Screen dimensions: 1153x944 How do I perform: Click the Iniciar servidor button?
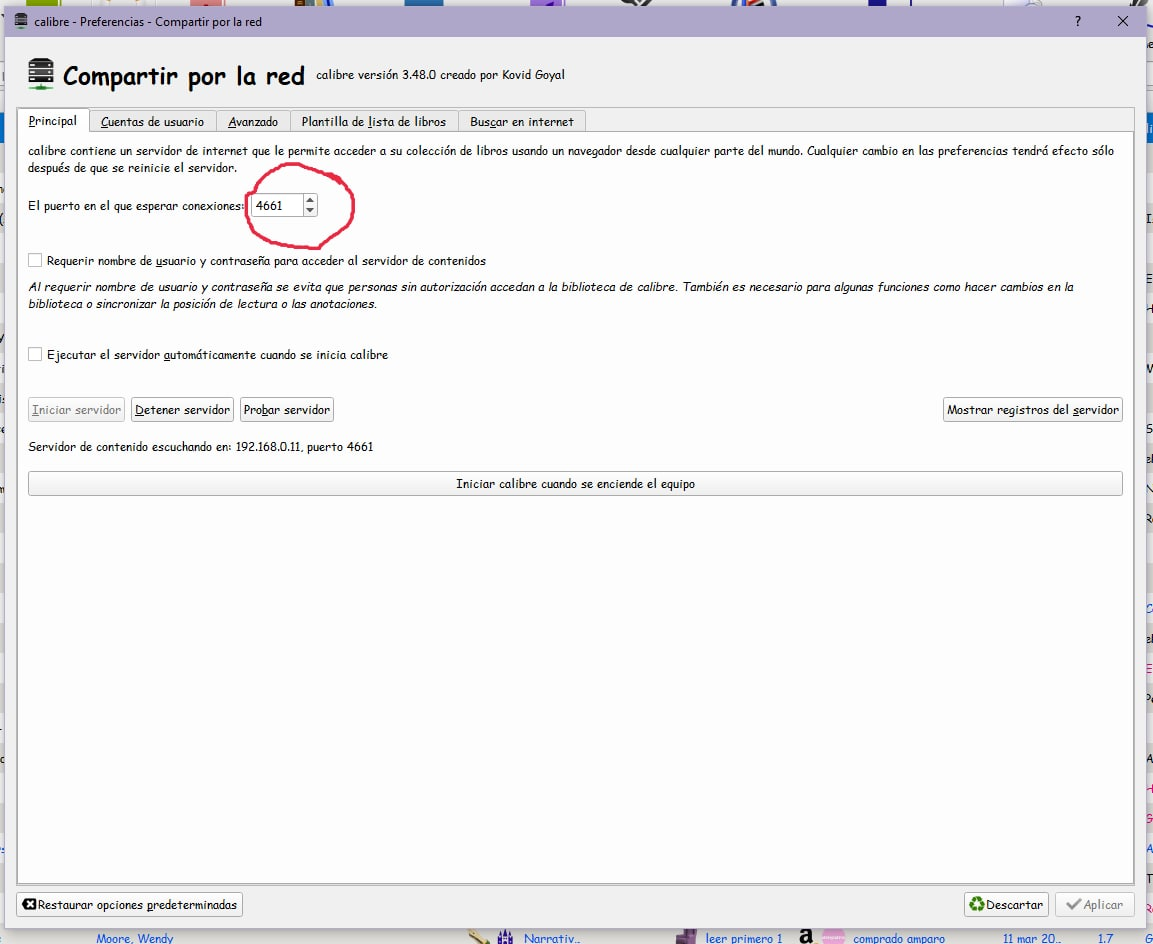76,410
